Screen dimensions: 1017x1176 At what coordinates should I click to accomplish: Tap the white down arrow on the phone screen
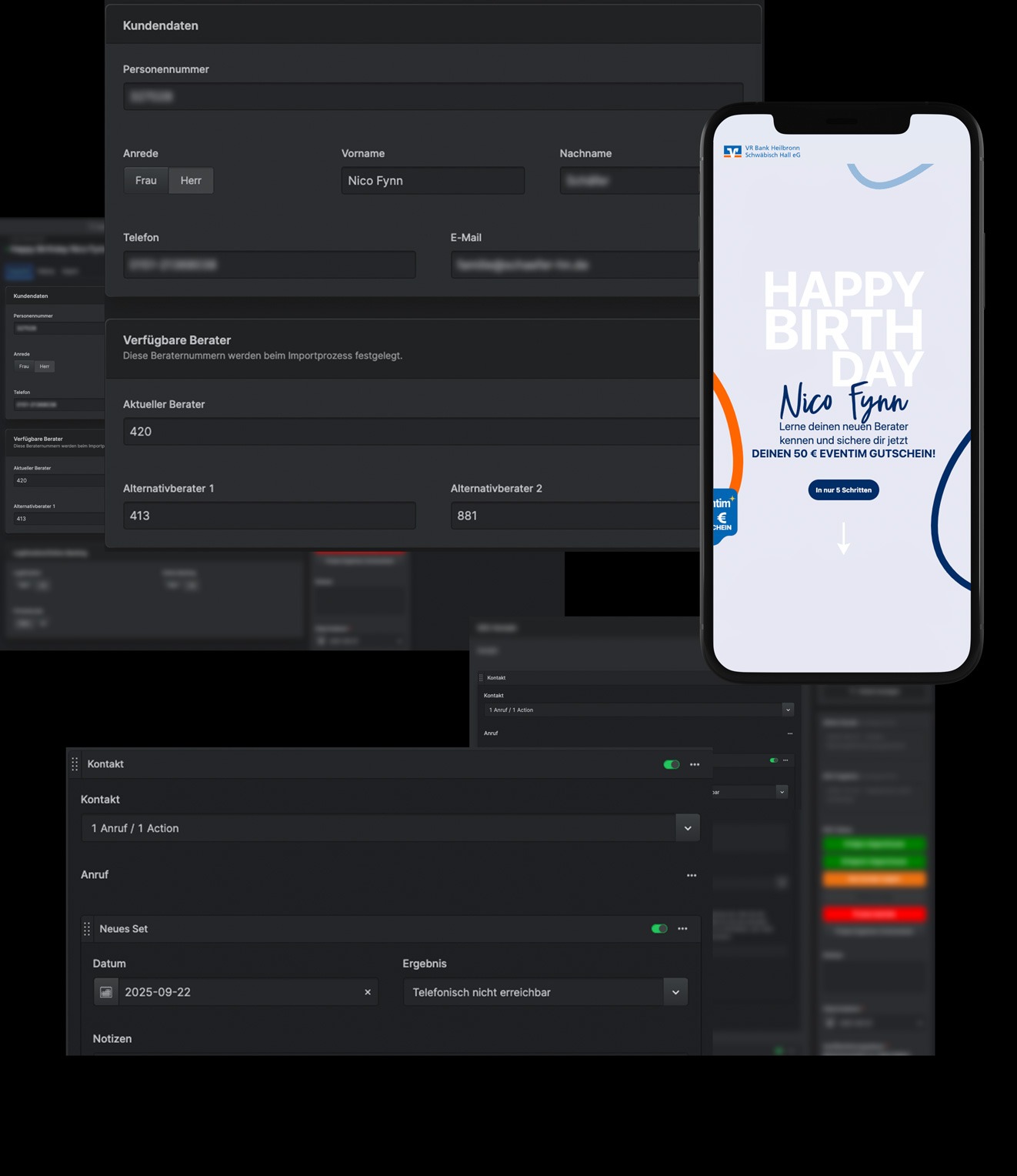[843, 538]
